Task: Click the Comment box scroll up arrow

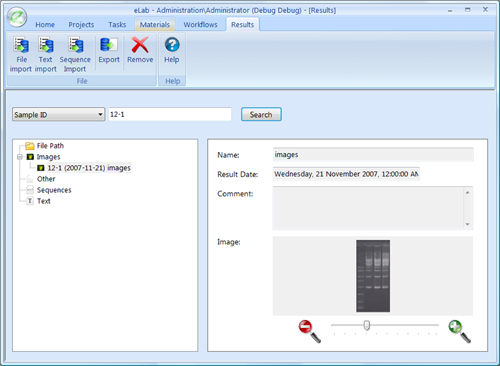Action: click(x=468, y=193)
